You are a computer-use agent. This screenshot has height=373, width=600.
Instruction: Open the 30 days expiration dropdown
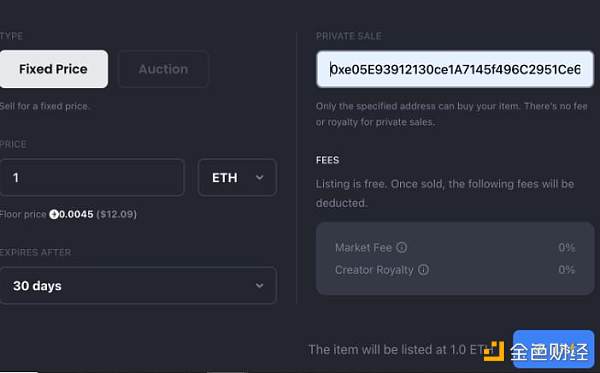(x=138, y=285)
